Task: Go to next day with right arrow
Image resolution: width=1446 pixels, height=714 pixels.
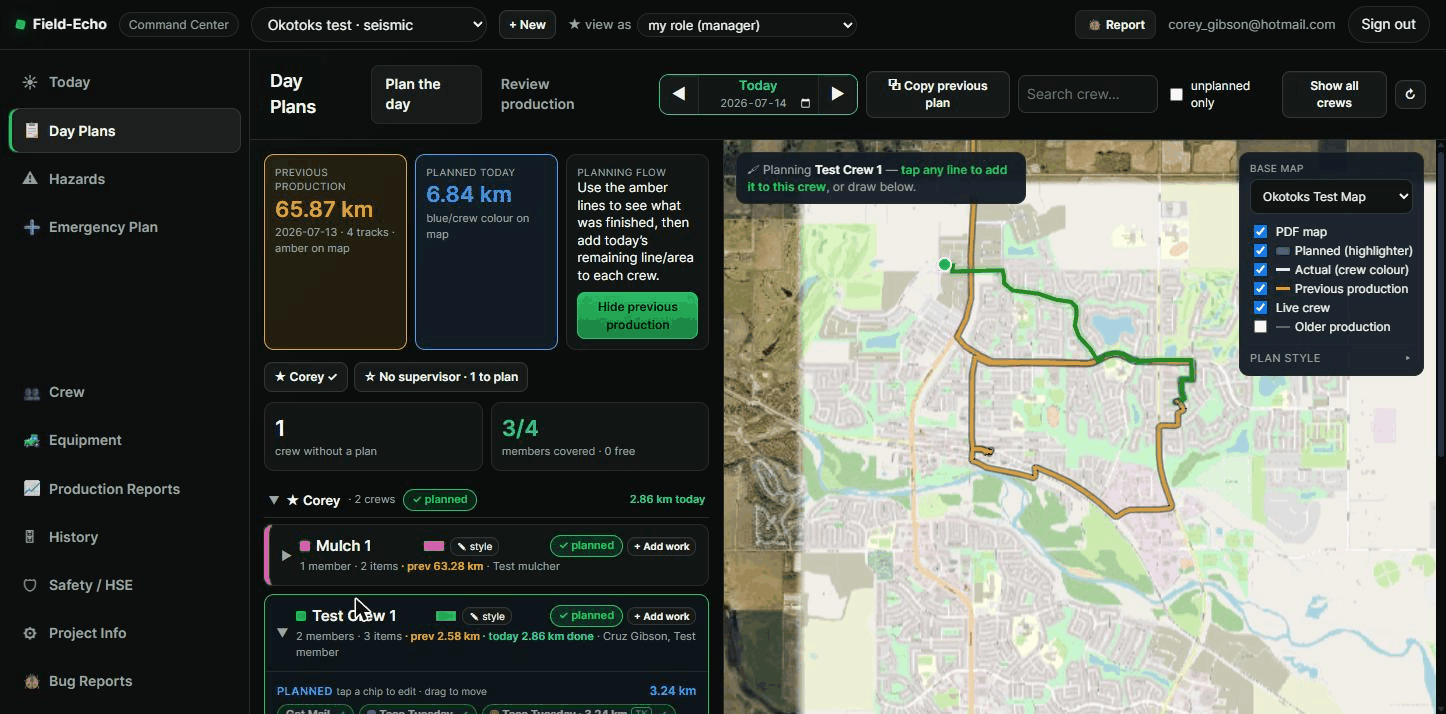Action: (837, 94)
